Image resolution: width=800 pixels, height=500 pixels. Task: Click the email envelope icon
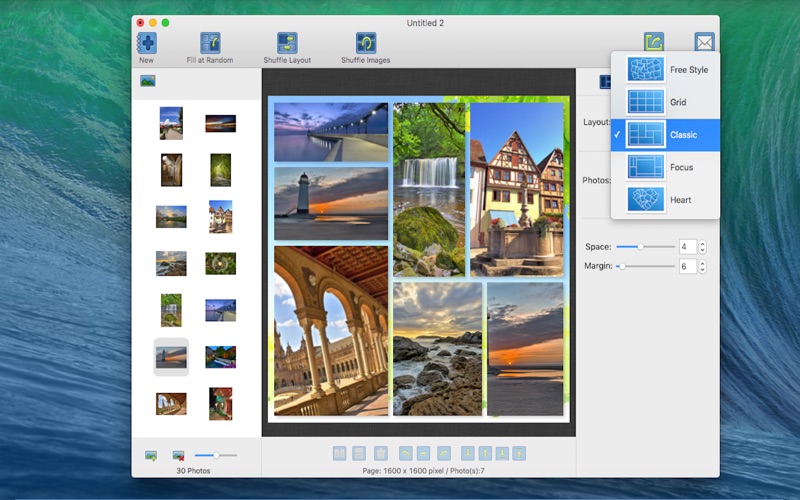704,42
